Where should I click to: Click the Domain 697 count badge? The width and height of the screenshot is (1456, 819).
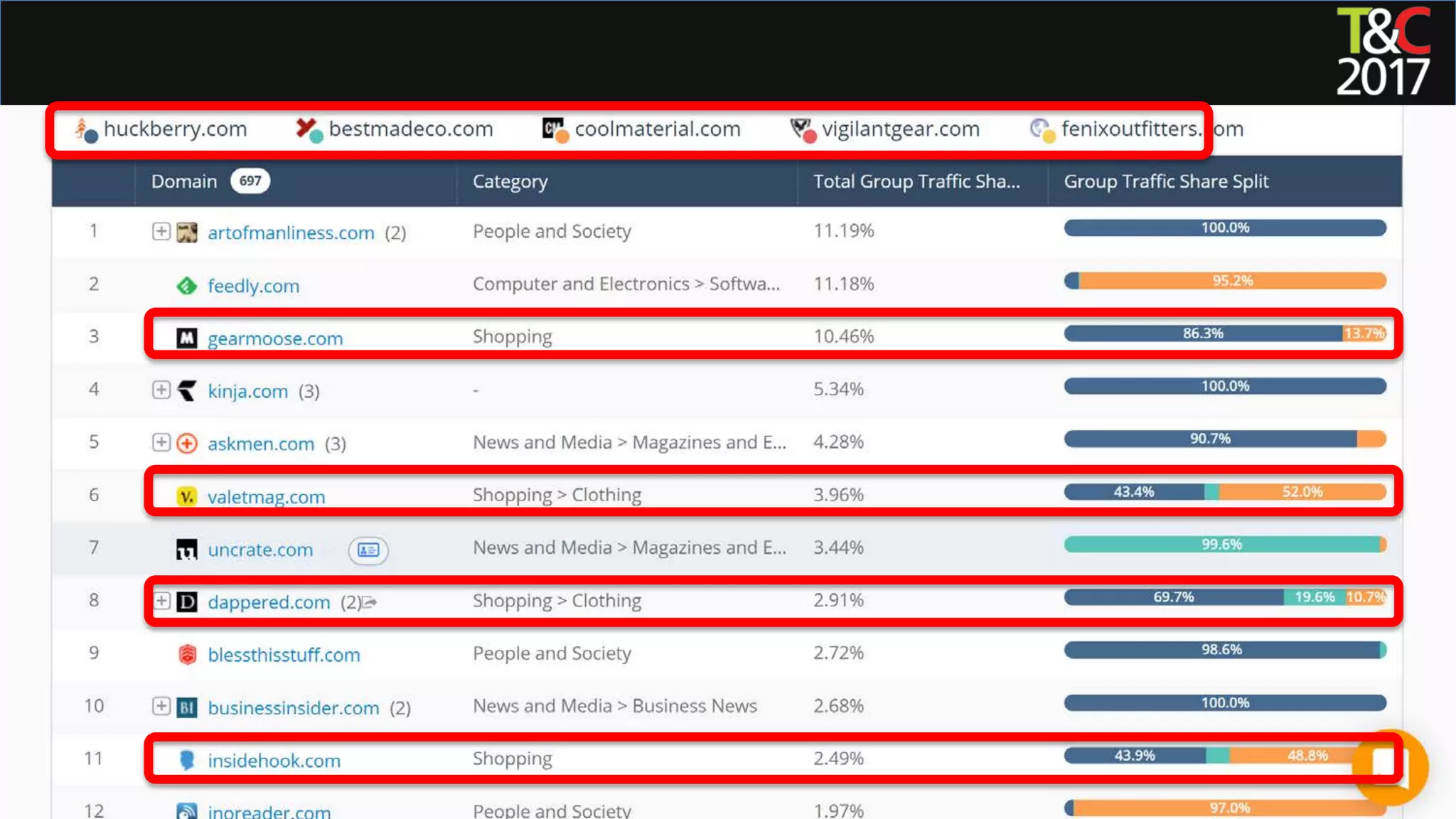pos(250,181)
